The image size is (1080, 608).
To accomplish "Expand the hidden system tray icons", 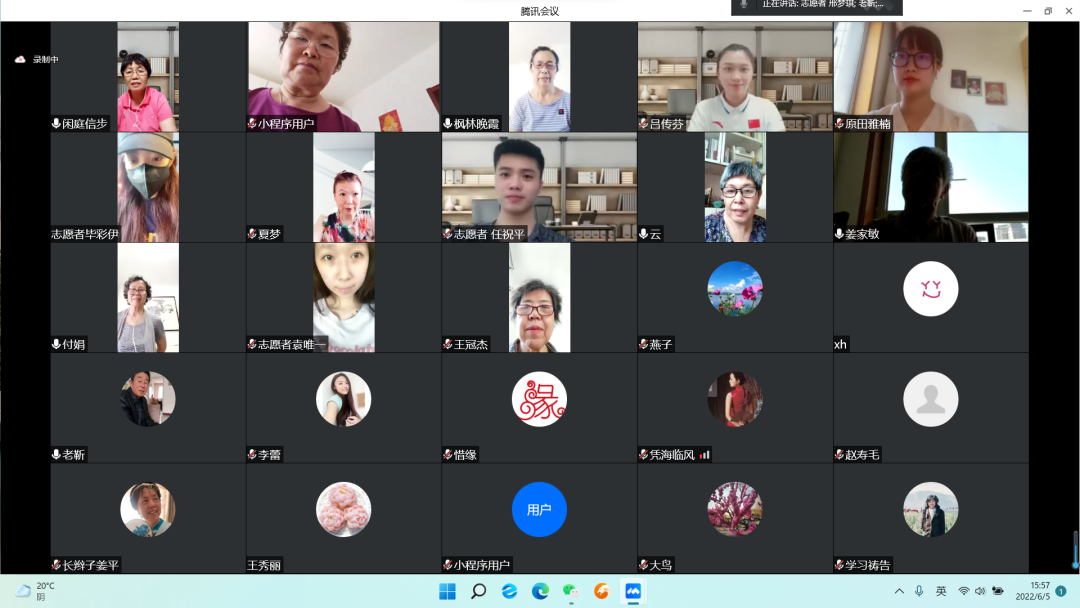I will [x=901, y=592].
